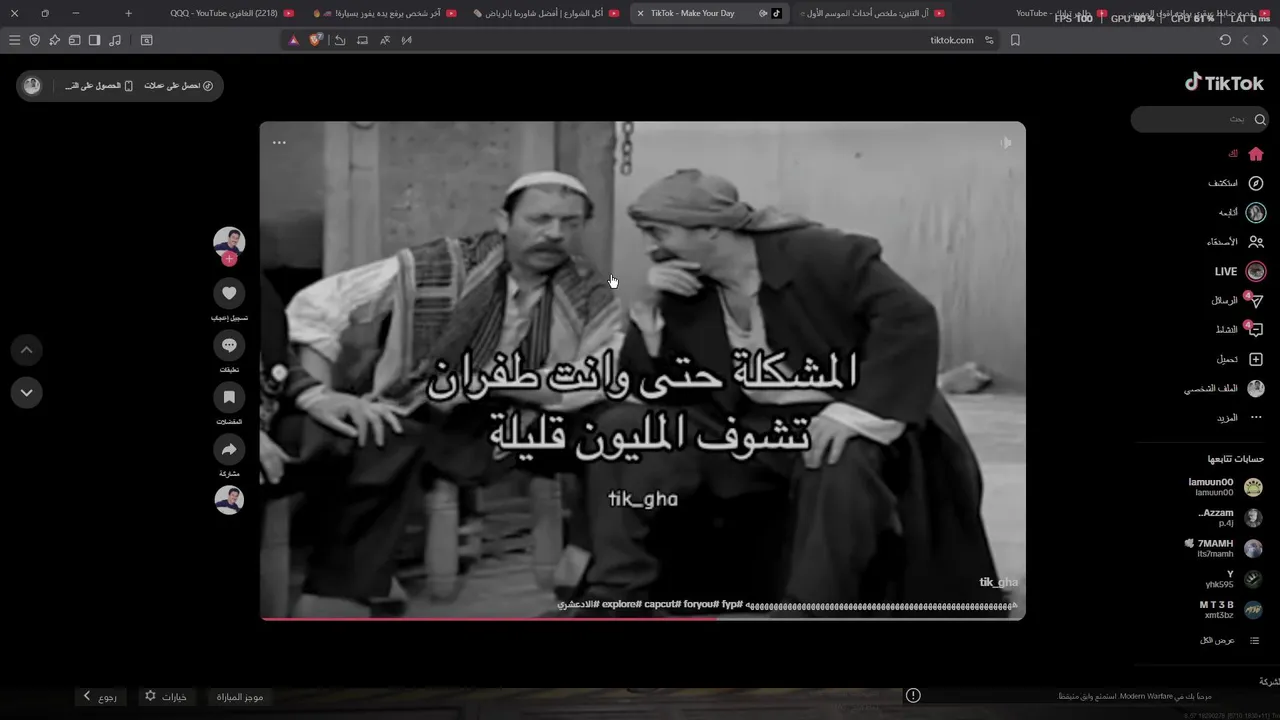Open TikTok Messages paper-plane icon
The width and height of the screenshot is (1280, 720).
(1256, 301)
